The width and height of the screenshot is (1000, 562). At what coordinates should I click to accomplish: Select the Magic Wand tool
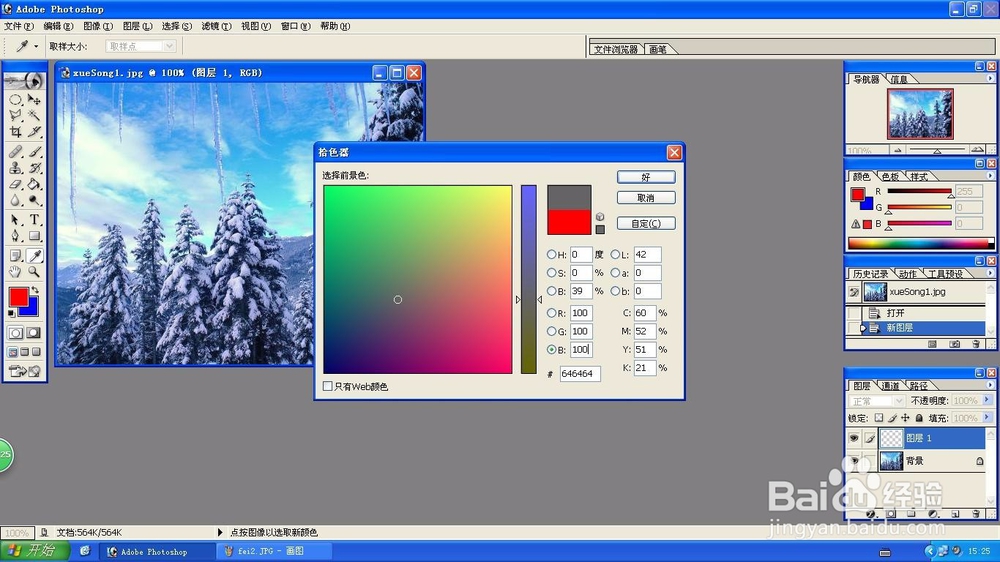34,115
